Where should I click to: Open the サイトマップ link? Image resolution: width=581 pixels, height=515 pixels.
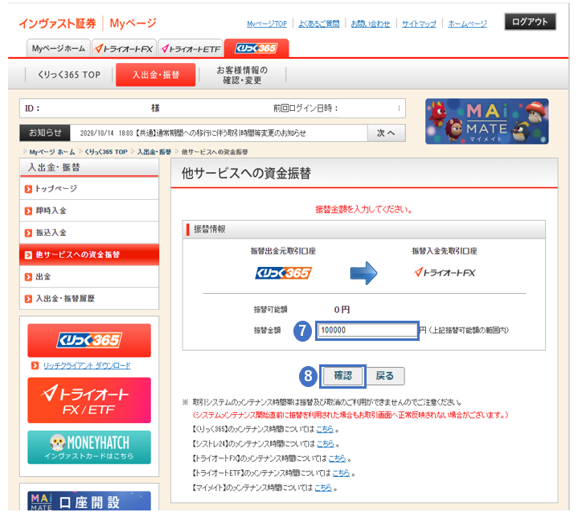click(419, 24)
